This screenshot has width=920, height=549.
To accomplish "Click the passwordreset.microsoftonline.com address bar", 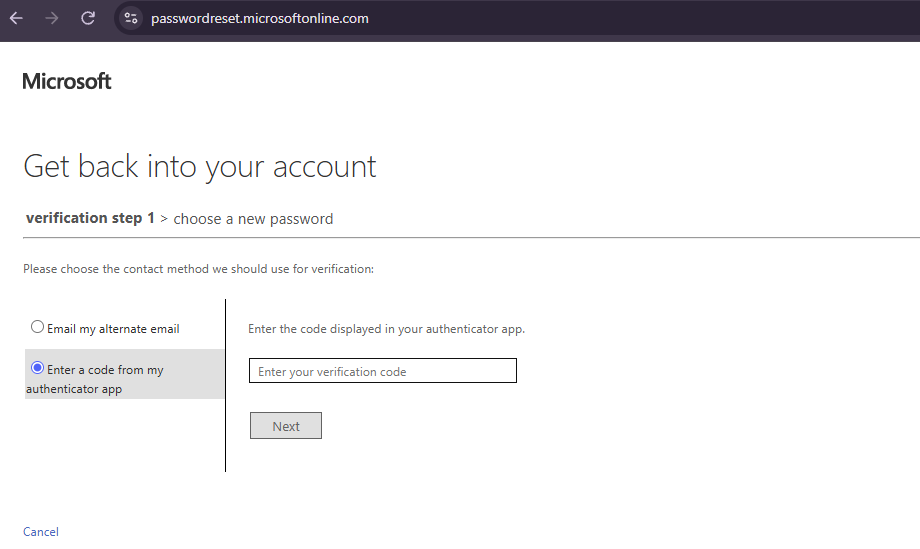I will click(x=260, y=18).
